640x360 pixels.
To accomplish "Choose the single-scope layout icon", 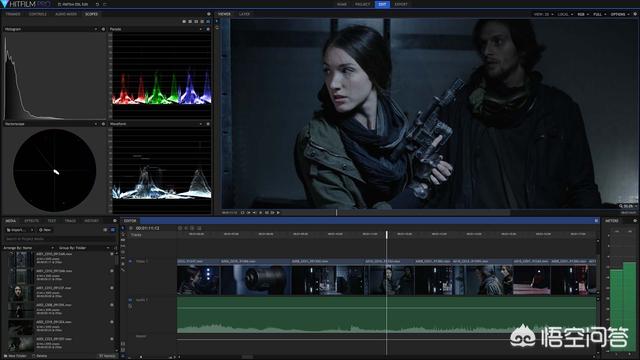I will tap(184, 21).
